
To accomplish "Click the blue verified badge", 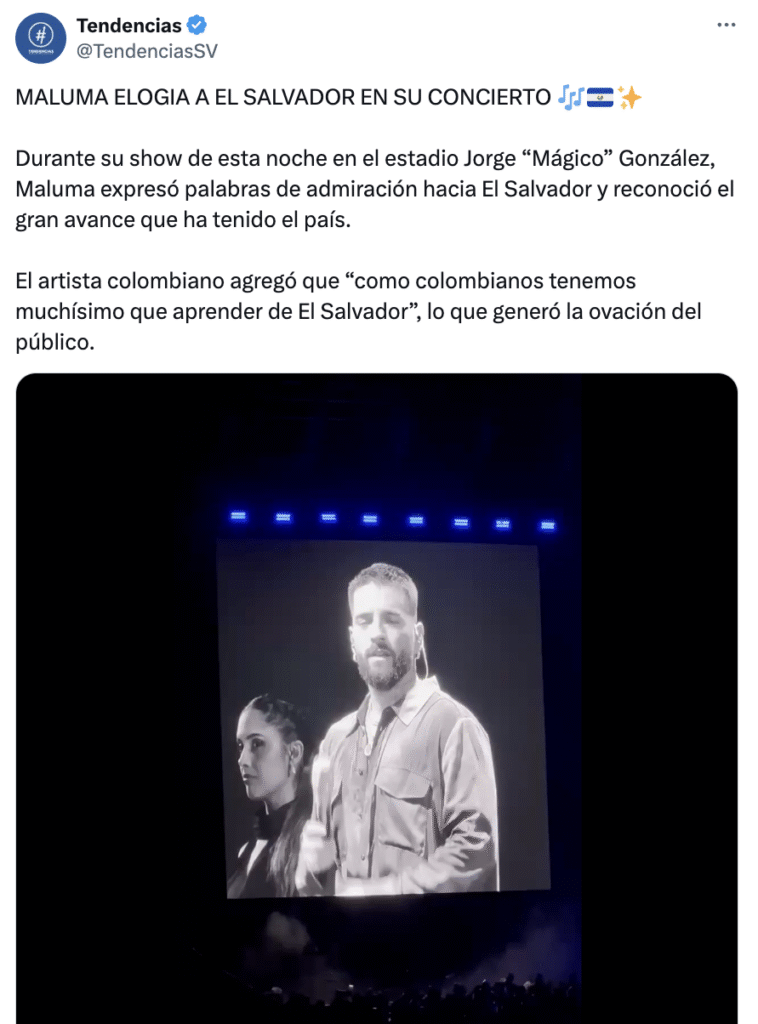I will [x=197, y=25].
